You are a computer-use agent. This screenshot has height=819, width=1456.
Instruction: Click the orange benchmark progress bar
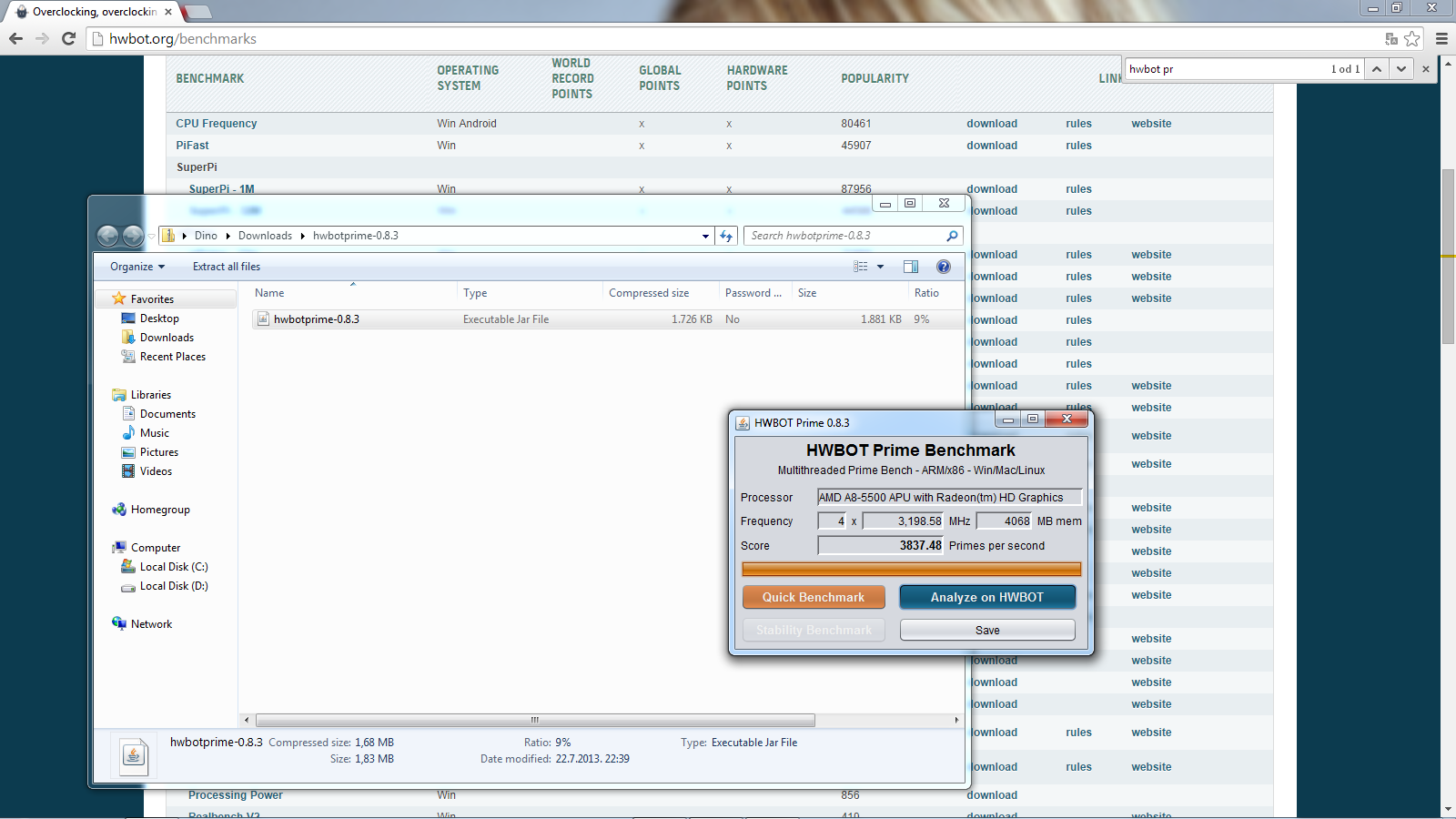[x=912, y=569]
